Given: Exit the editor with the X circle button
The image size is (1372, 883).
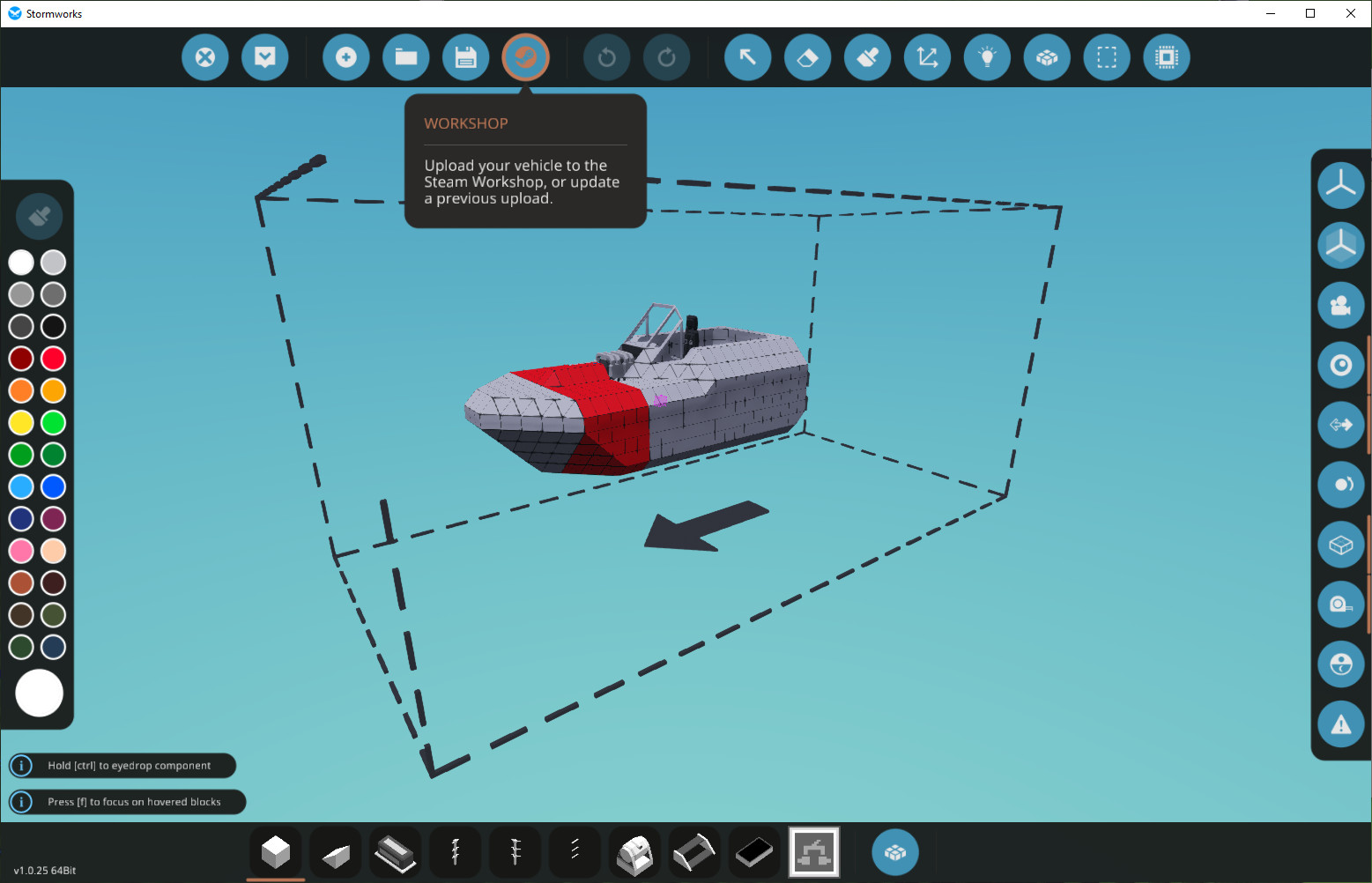Looking at the screenshot, I should pyautogui.click(x=205, y=57).
